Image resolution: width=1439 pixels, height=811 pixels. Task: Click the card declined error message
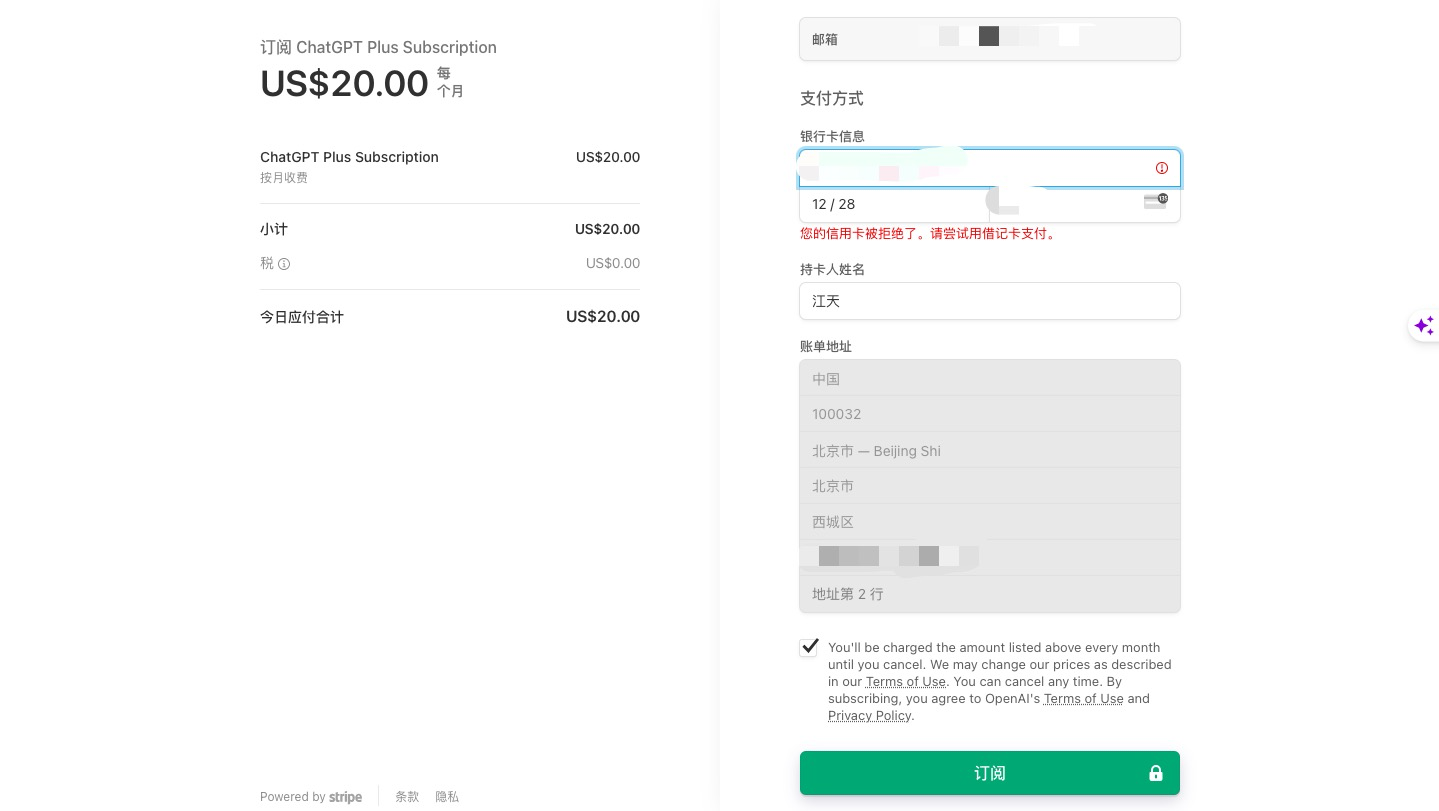(929, 234)
